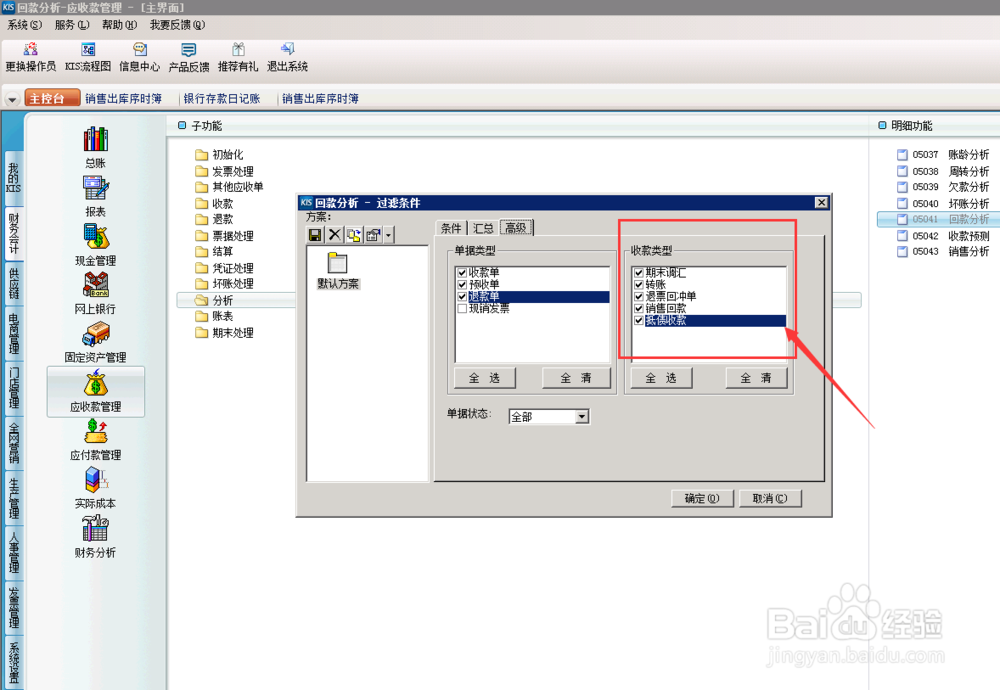
Task: Open the 05042 收款预测 item
Action: (x=943, y=235)
